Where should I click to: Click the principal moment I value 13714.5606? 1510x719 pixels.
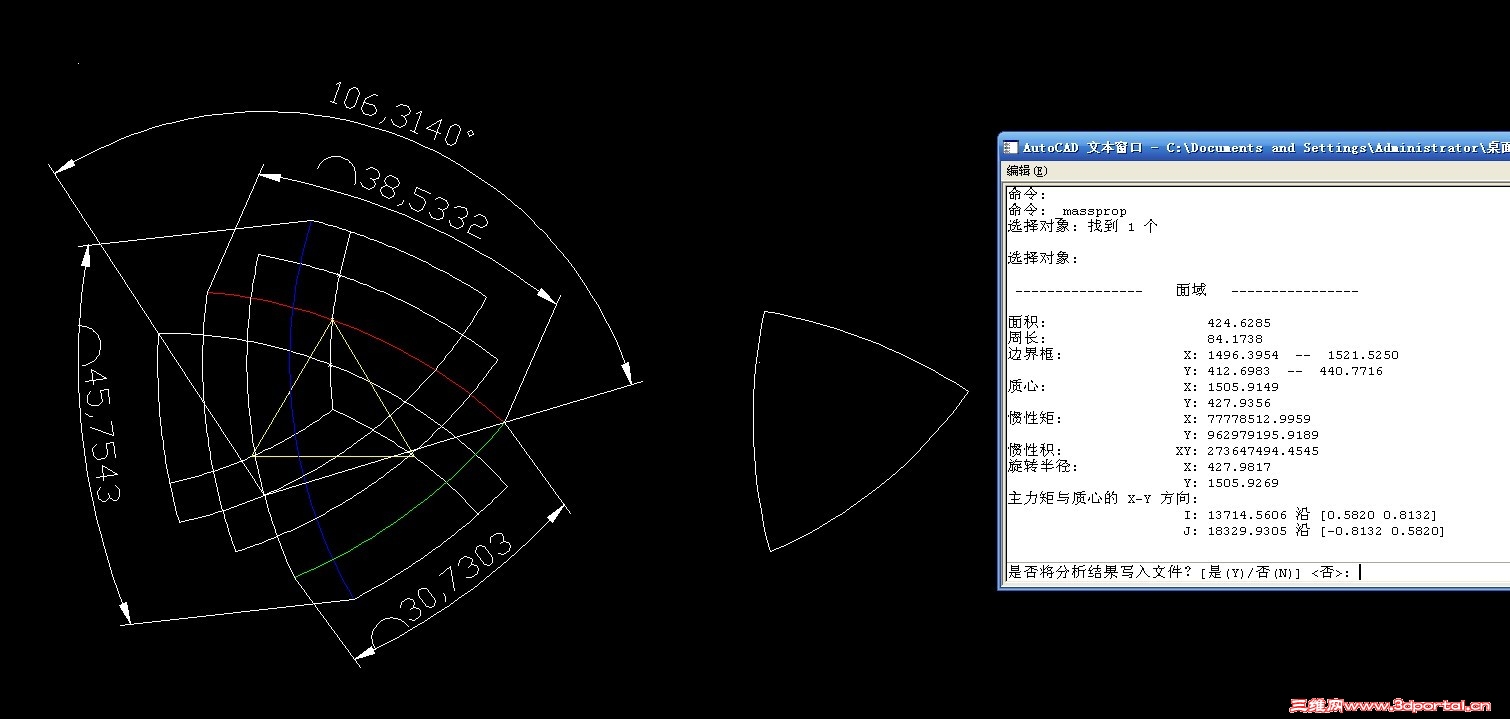[x=1247, y=515]
